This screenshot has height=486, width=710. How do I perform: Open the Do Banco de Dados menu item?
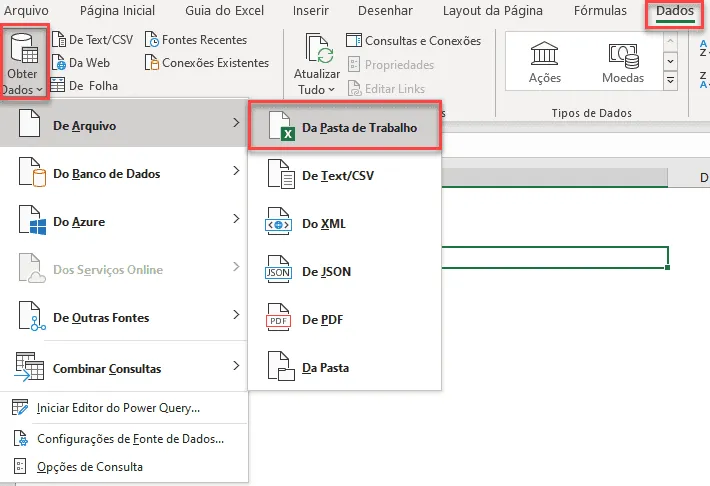point(123,173)
